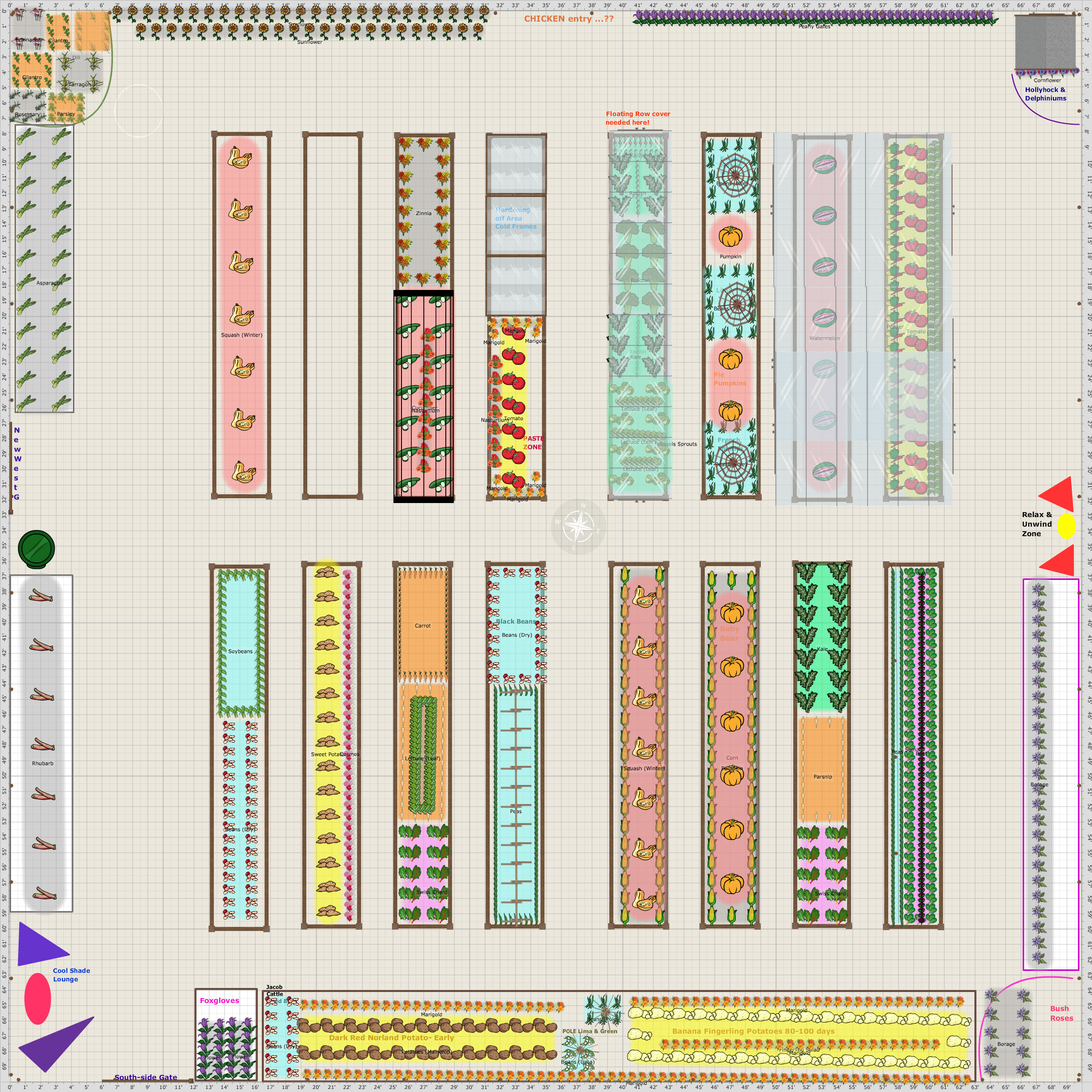1092x1092 pixels.
Task: Select the empty raised bed beside winter squash
Action: (x=333, y=316)
